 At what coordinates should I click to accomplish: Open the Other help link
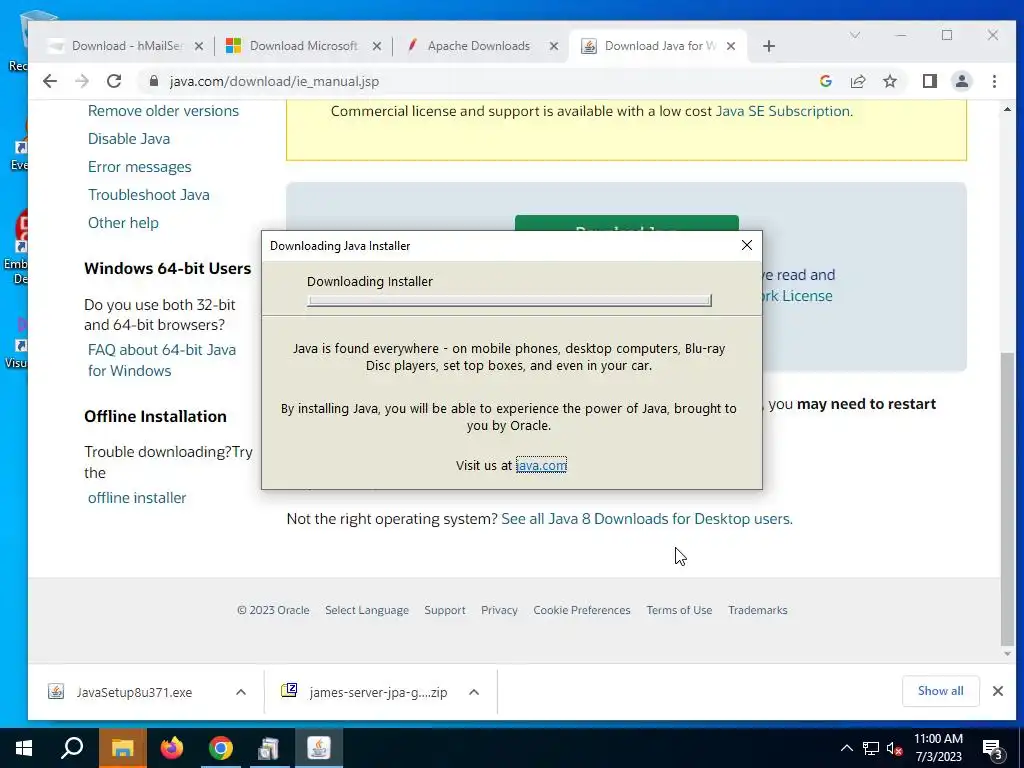[123, 223]
